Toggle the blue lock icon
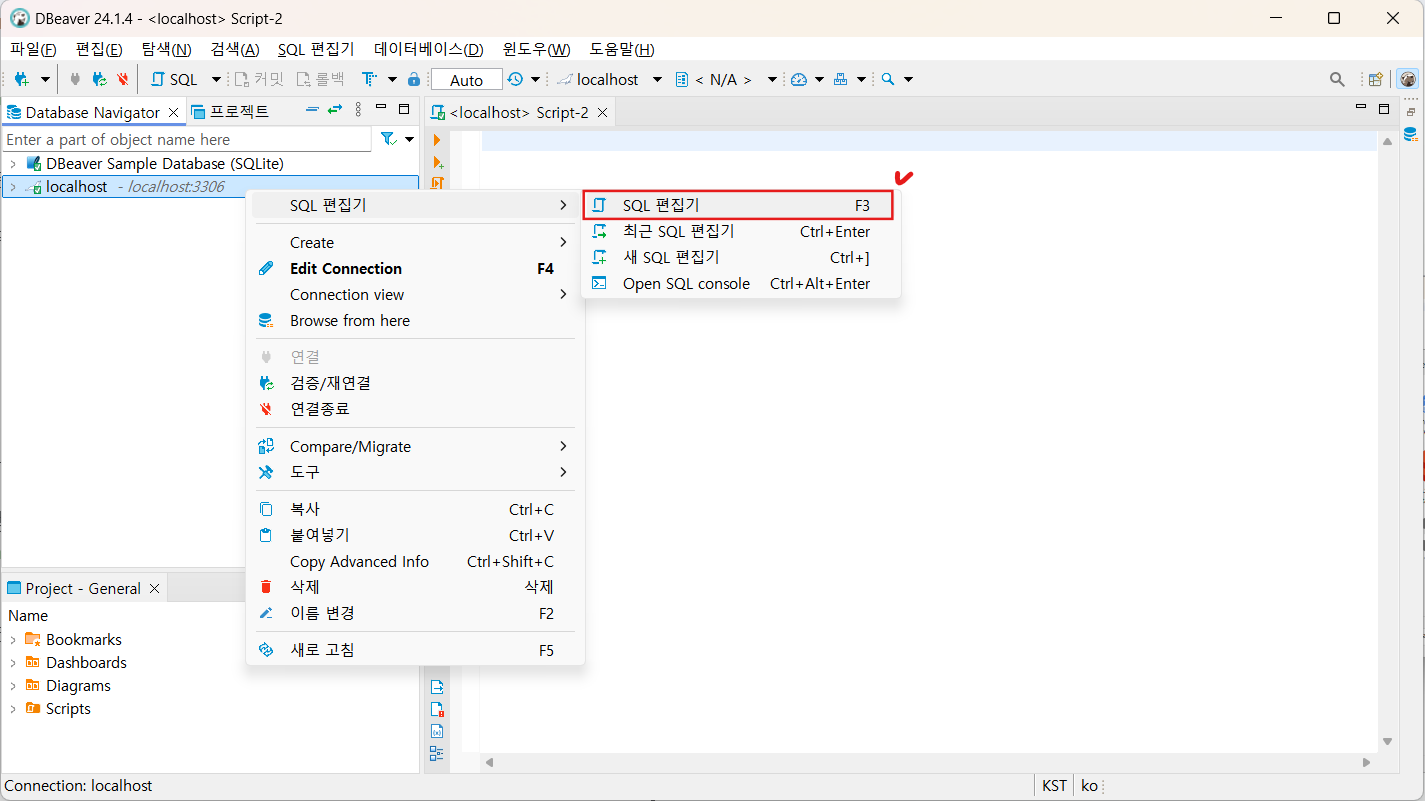 (x=414, y=79)
